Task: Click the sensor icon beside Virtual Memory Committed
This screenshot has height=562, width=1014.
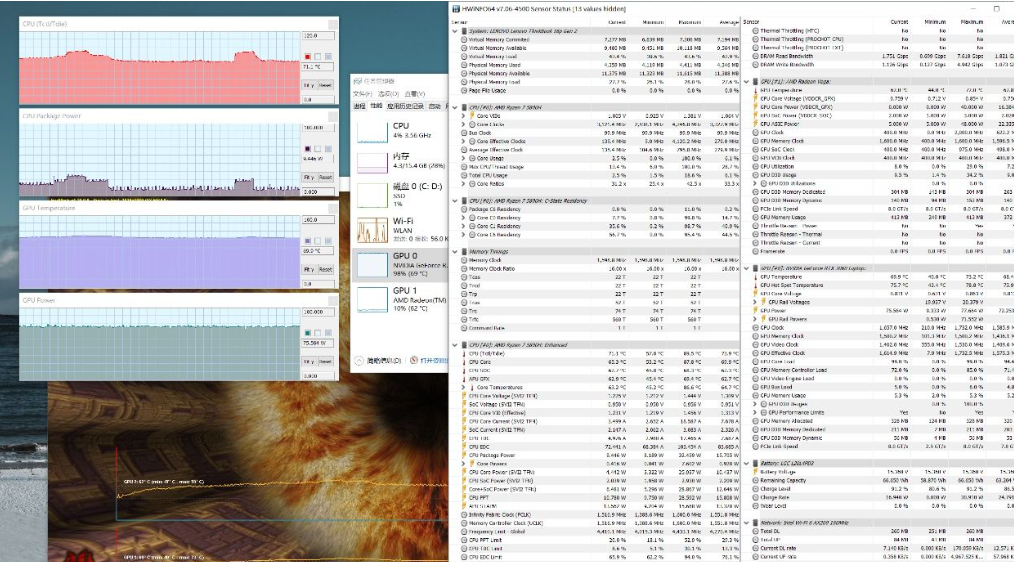Action: (464, 39)
